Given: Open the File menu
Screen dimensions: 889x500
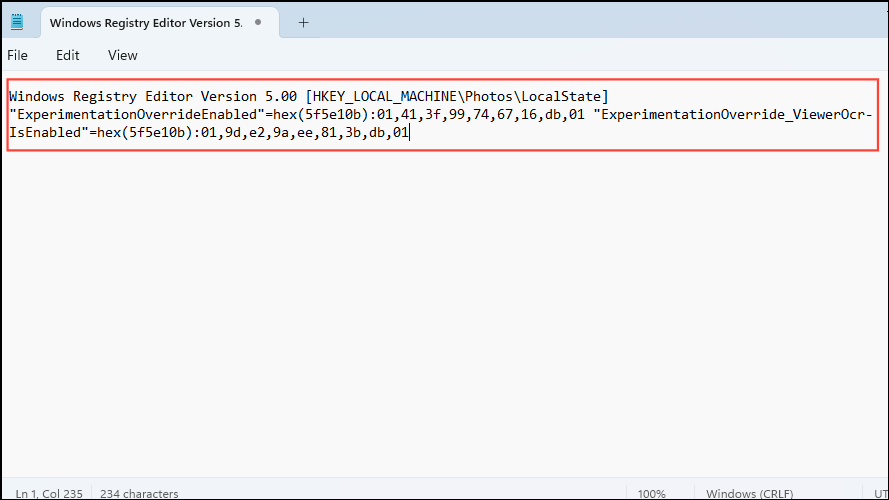Looking at the screenshot, I should coord(18,55).
